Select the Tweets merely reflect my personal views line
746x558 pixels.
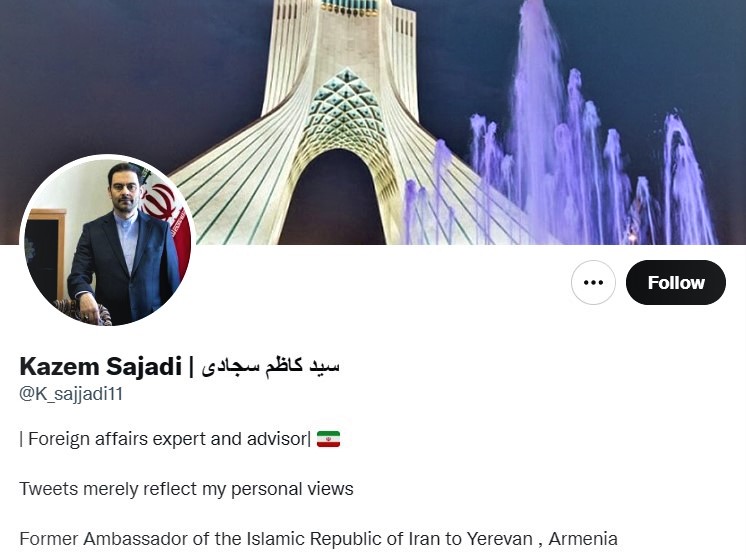186,489
